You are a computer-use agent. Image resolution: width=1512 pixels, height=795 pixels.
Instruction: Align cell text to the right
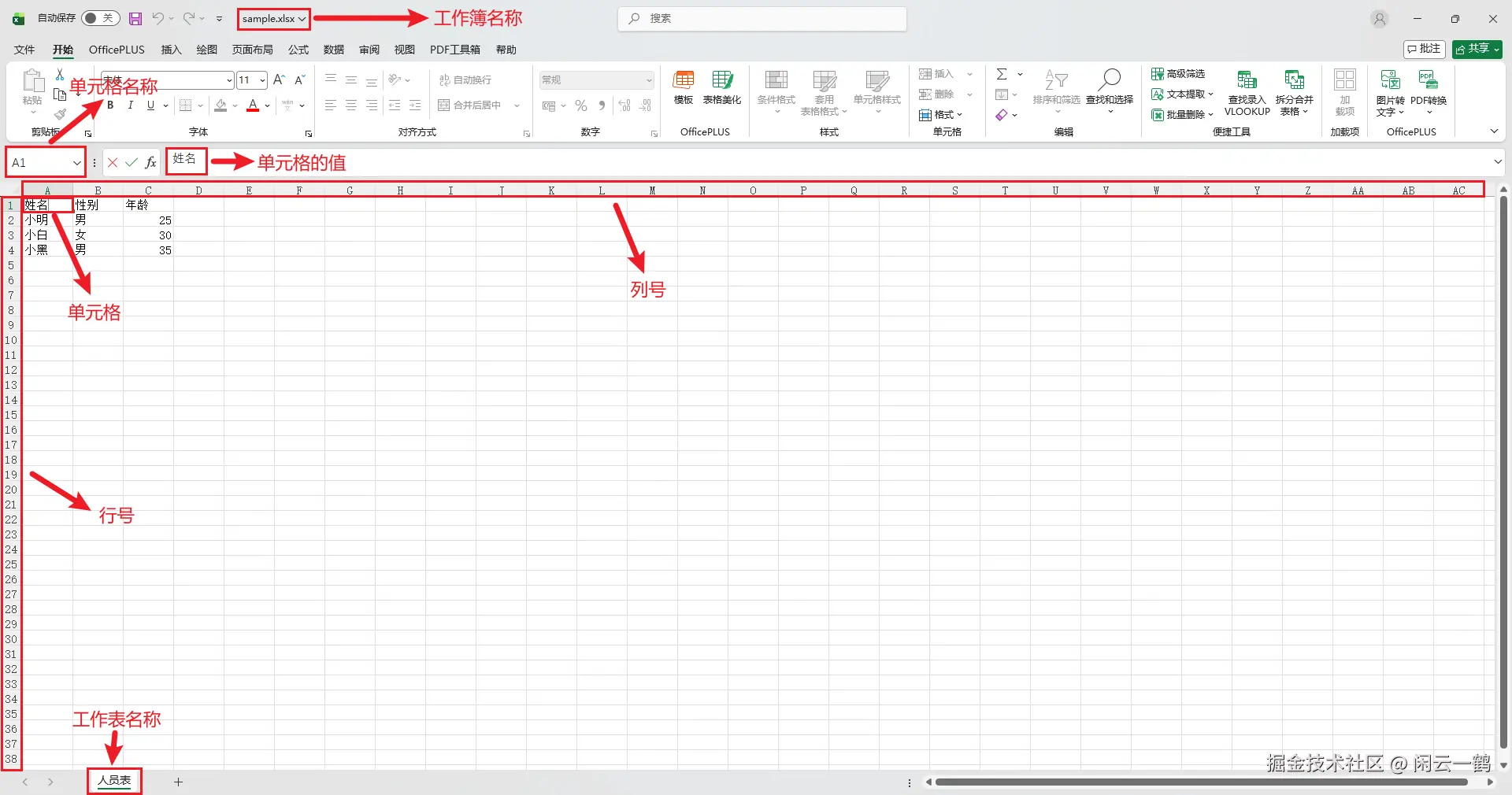(x=372, y=105)
